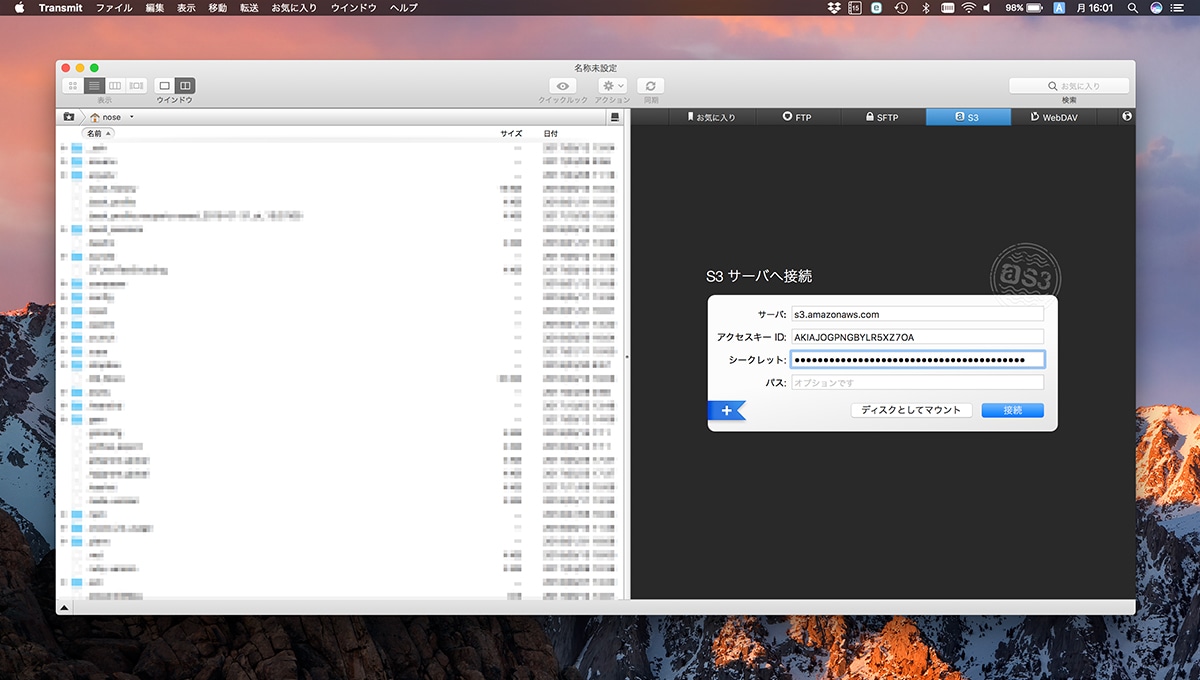This screenshot has height=680, width=1200.
Task: Click the Time Machine menu bar icon
Action: (x=901, y=8)
